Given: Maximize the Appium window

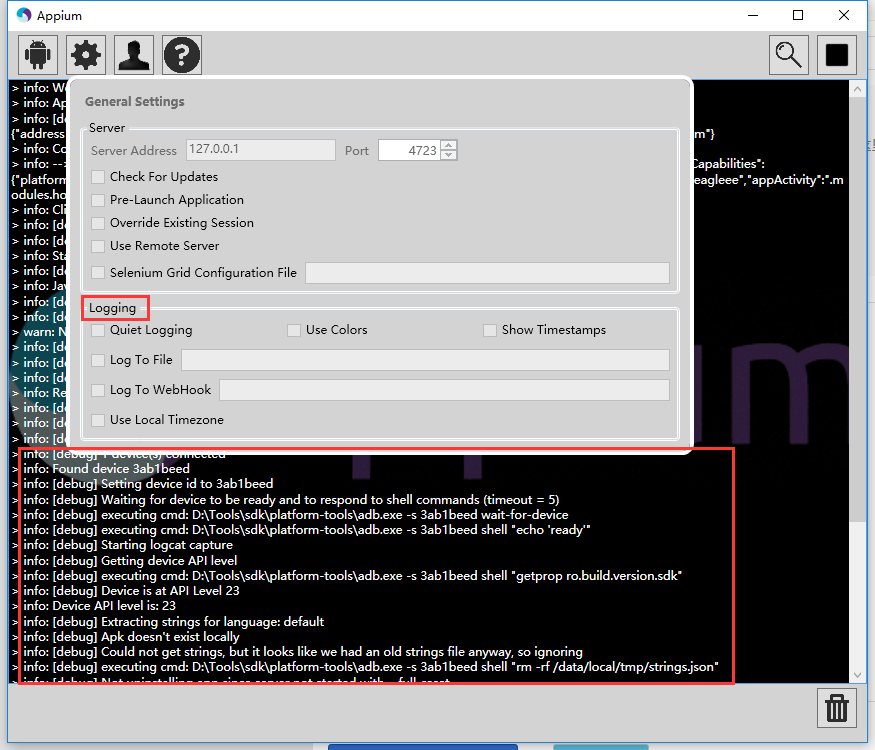Looking at the screenshot, I should [798, 15].
